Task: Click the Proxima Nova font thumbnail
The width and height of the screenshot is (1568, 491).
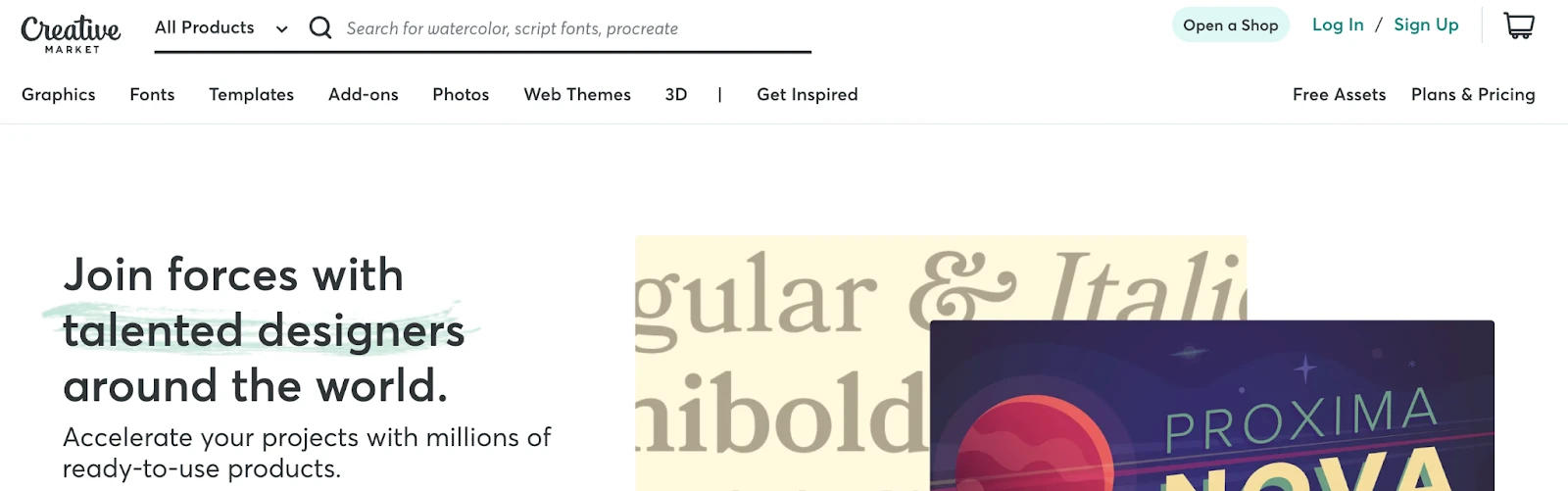Action: [x=1211, y=406]
